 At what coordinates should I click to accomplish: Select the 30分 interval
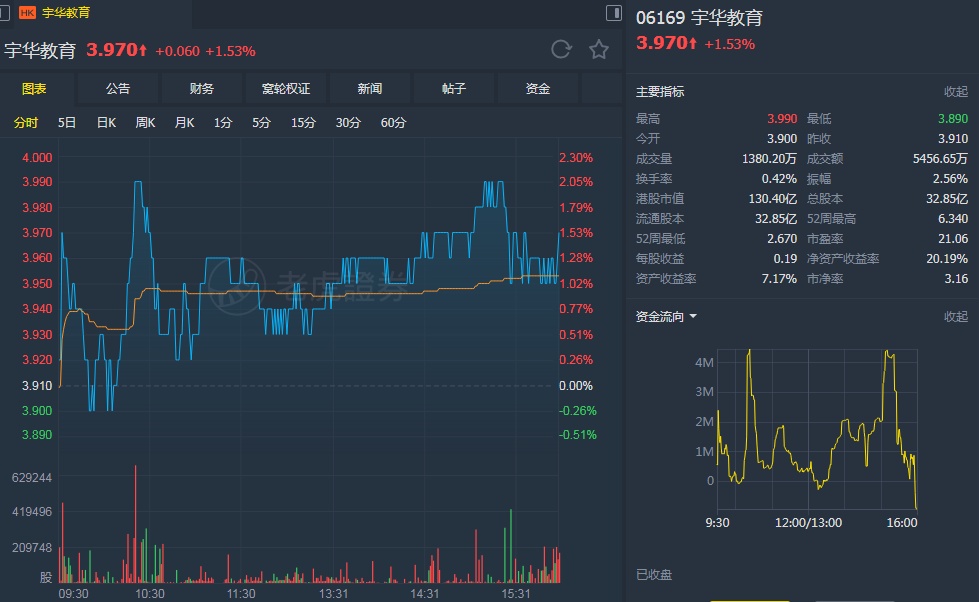tap(348, 122)
